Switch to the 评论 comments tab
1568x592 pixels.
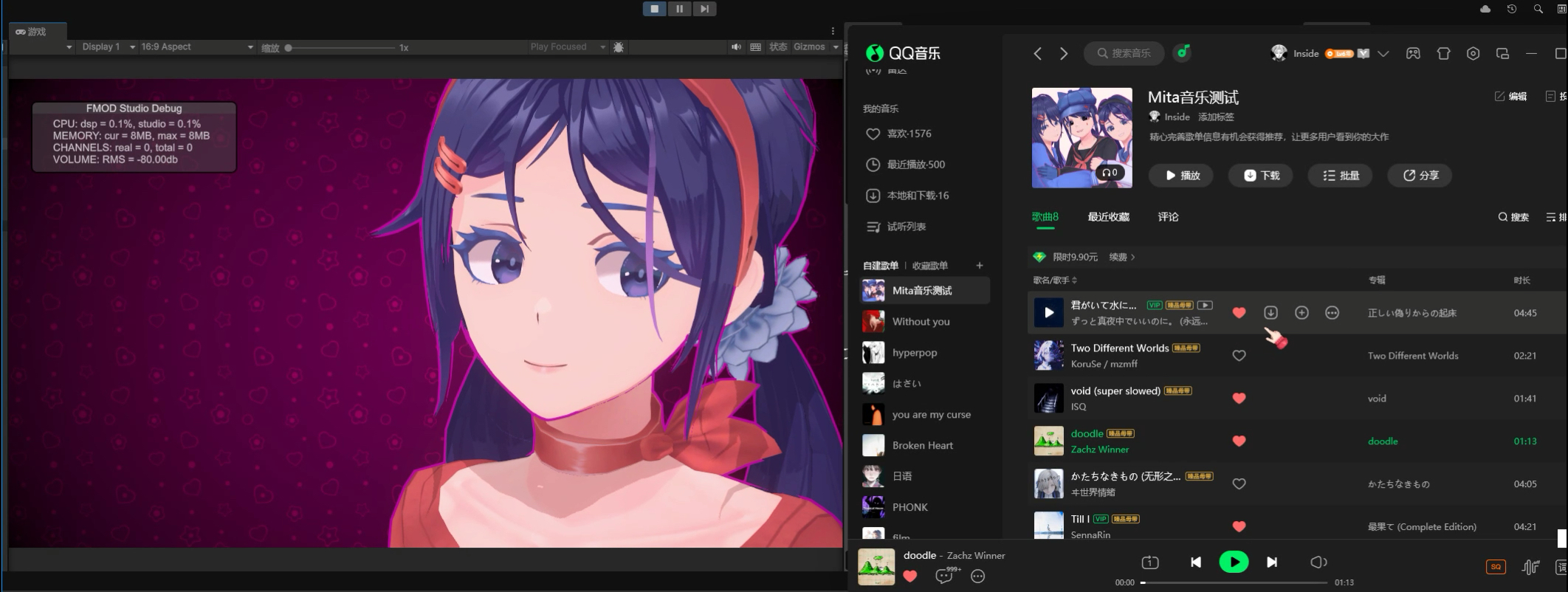point(1168,216)
